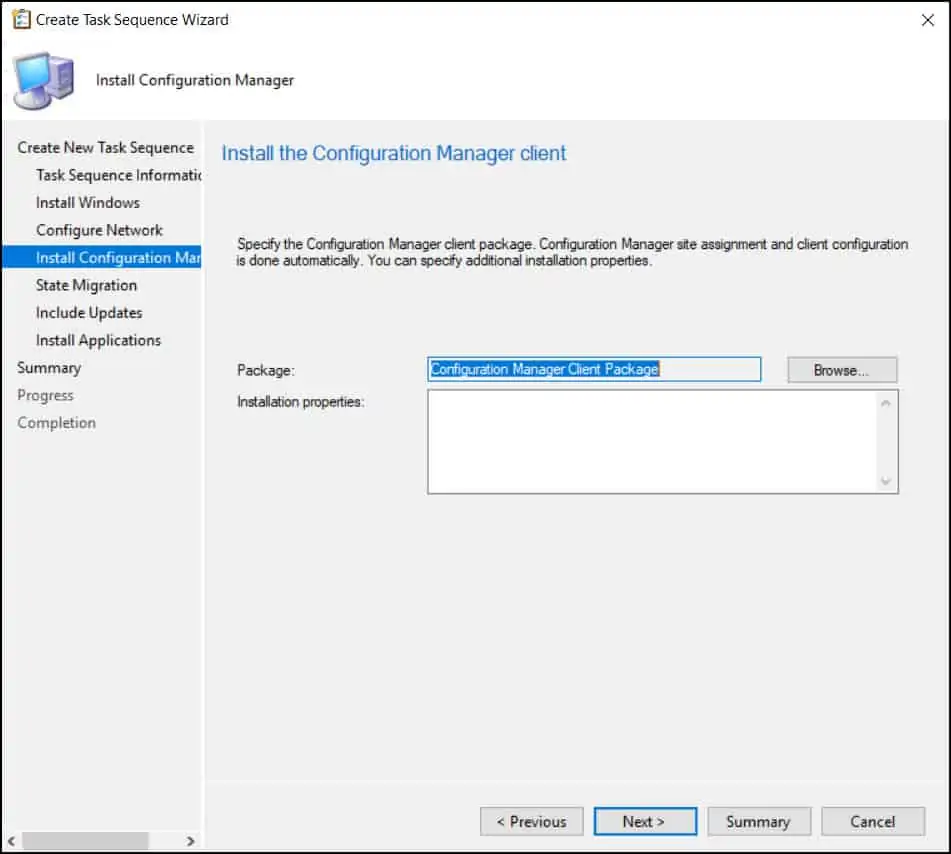Image resolution: width=951 pixels, height=854 pixels.
Task: Click the 'Install the Configuration Manager client' heading
Action: point(394,153)
